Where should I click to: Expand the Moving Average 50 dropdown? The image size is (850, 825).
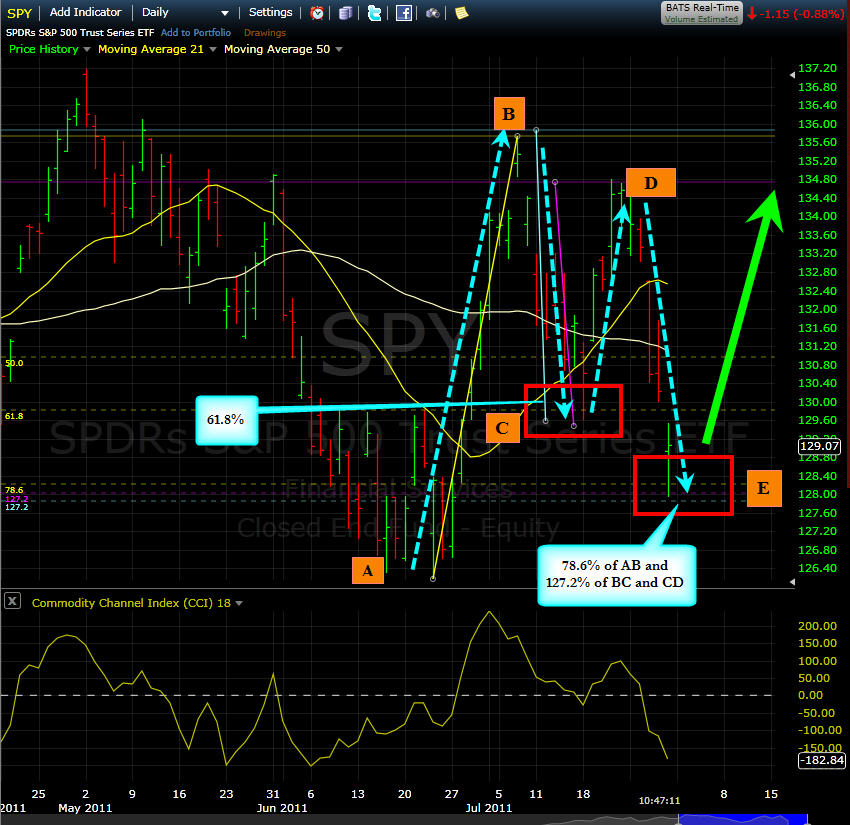[339, 49]
